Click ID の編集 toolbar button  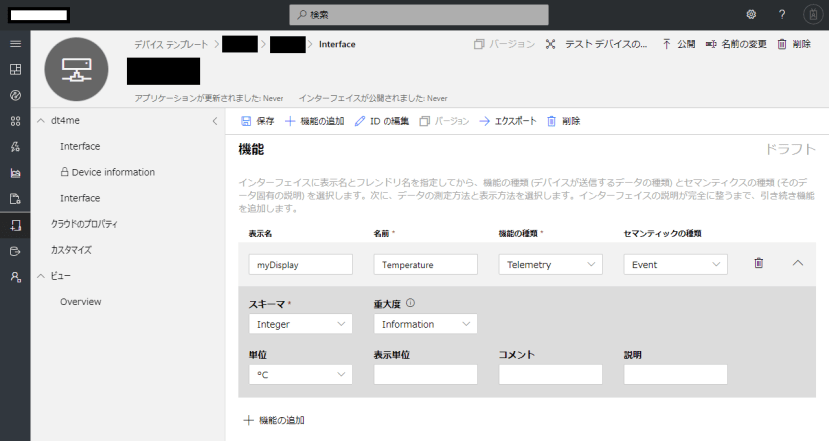click(x=382, y=121)
